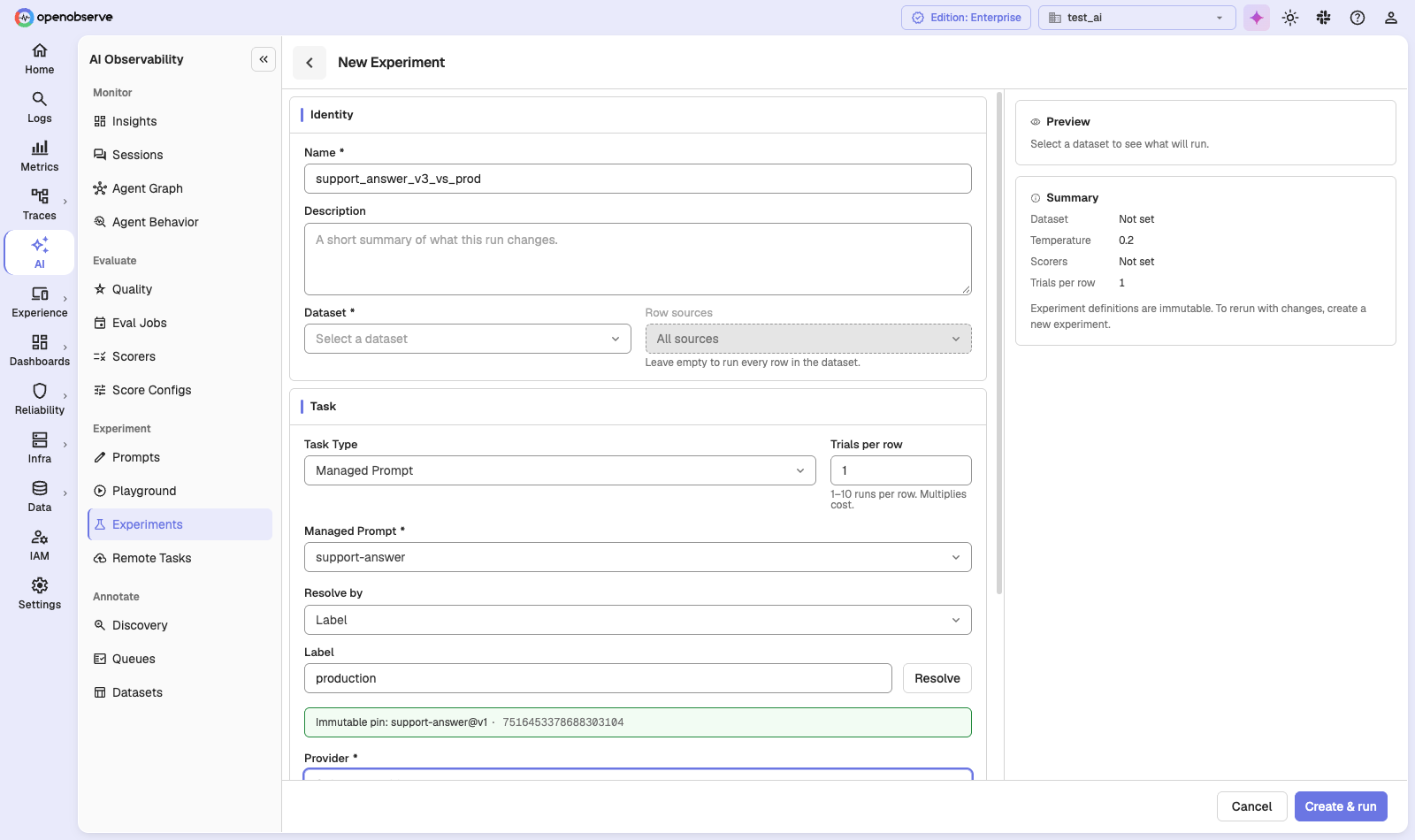Click into the experiment Name field
The image size is (1415, 840).
tap(638, 179)
